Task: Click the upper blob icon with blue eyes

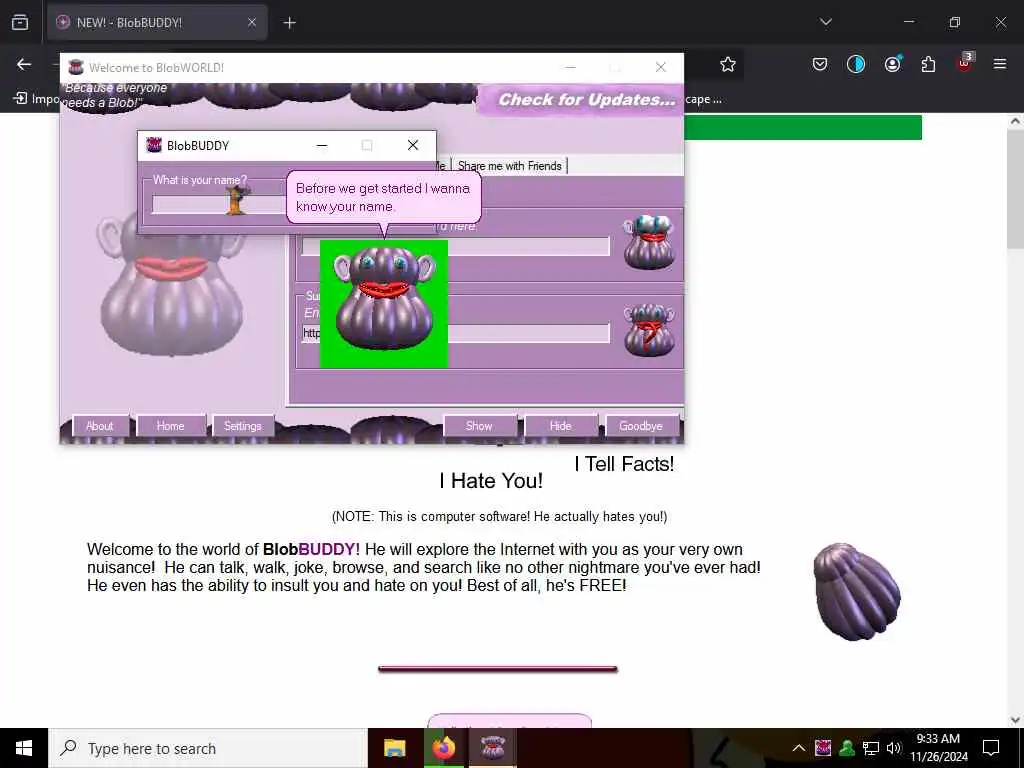Action: (648, 242)
